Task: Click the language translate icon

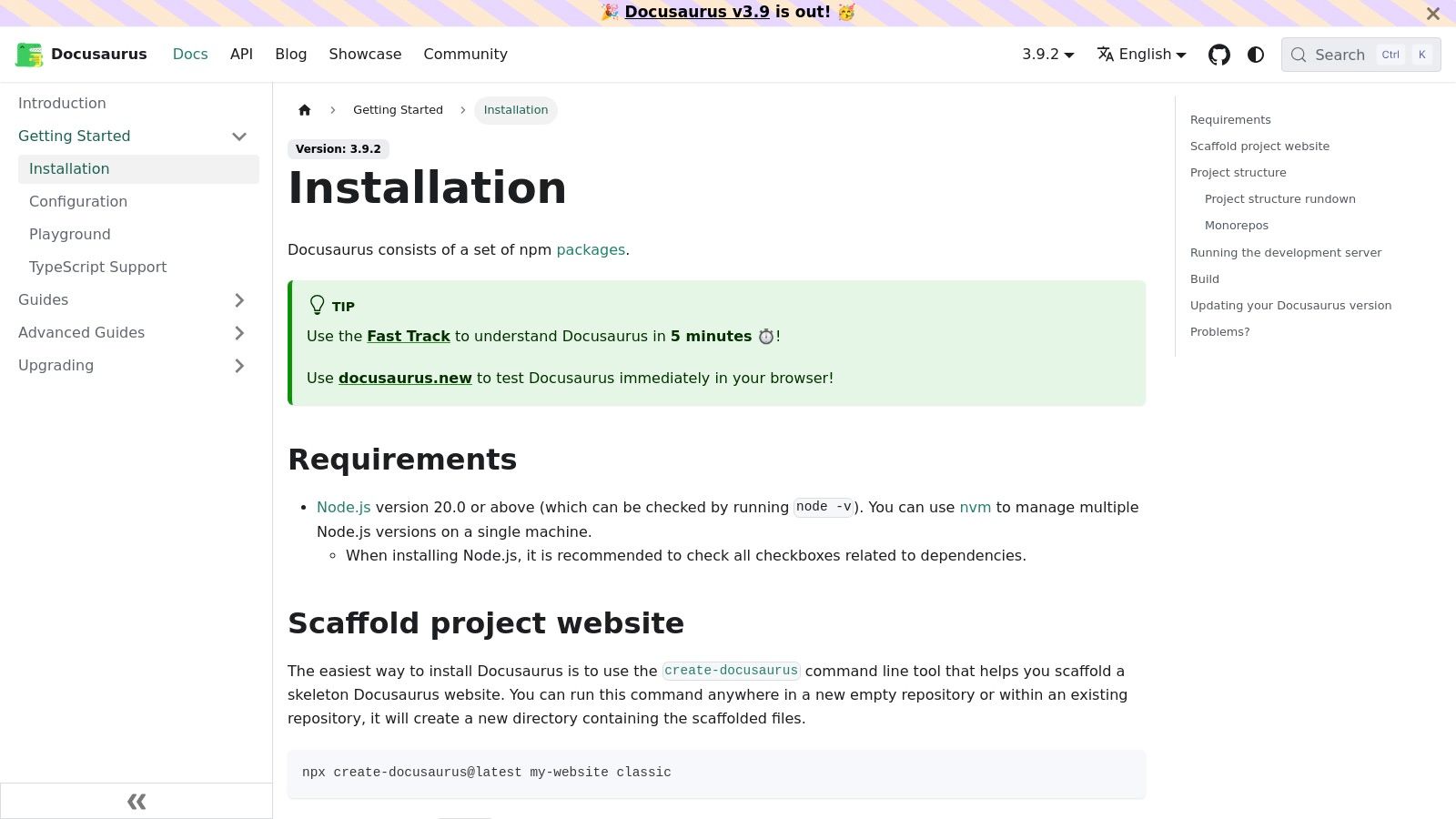Action: [1106, 55]
